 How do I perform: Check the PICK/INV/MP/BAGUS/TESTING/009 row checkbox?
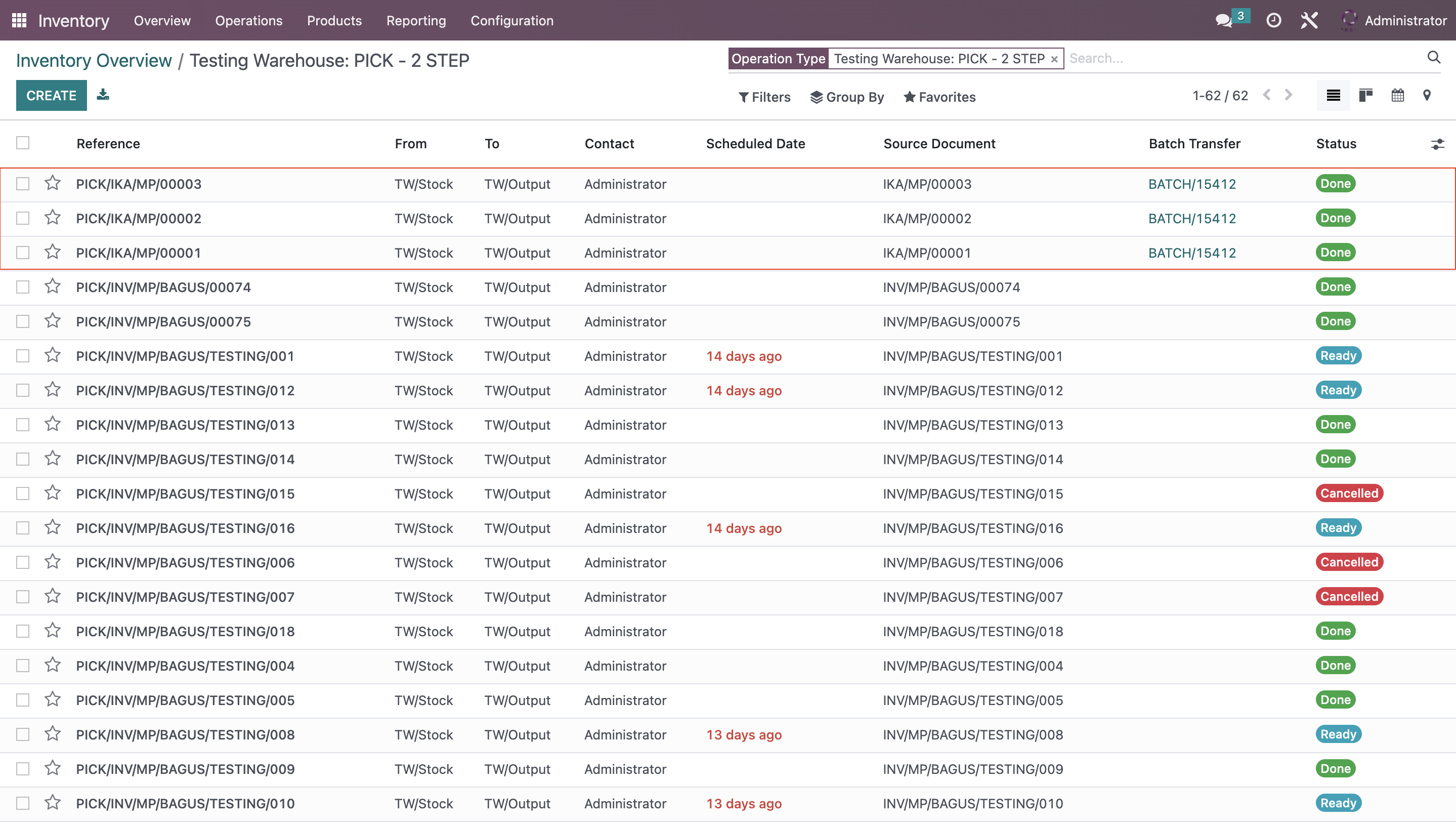[23, 769]
